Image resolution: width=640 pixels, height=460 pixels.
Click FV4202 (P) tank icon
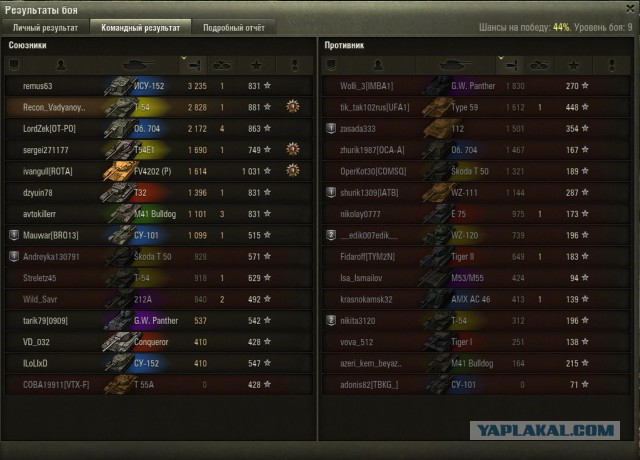point(118,171)
